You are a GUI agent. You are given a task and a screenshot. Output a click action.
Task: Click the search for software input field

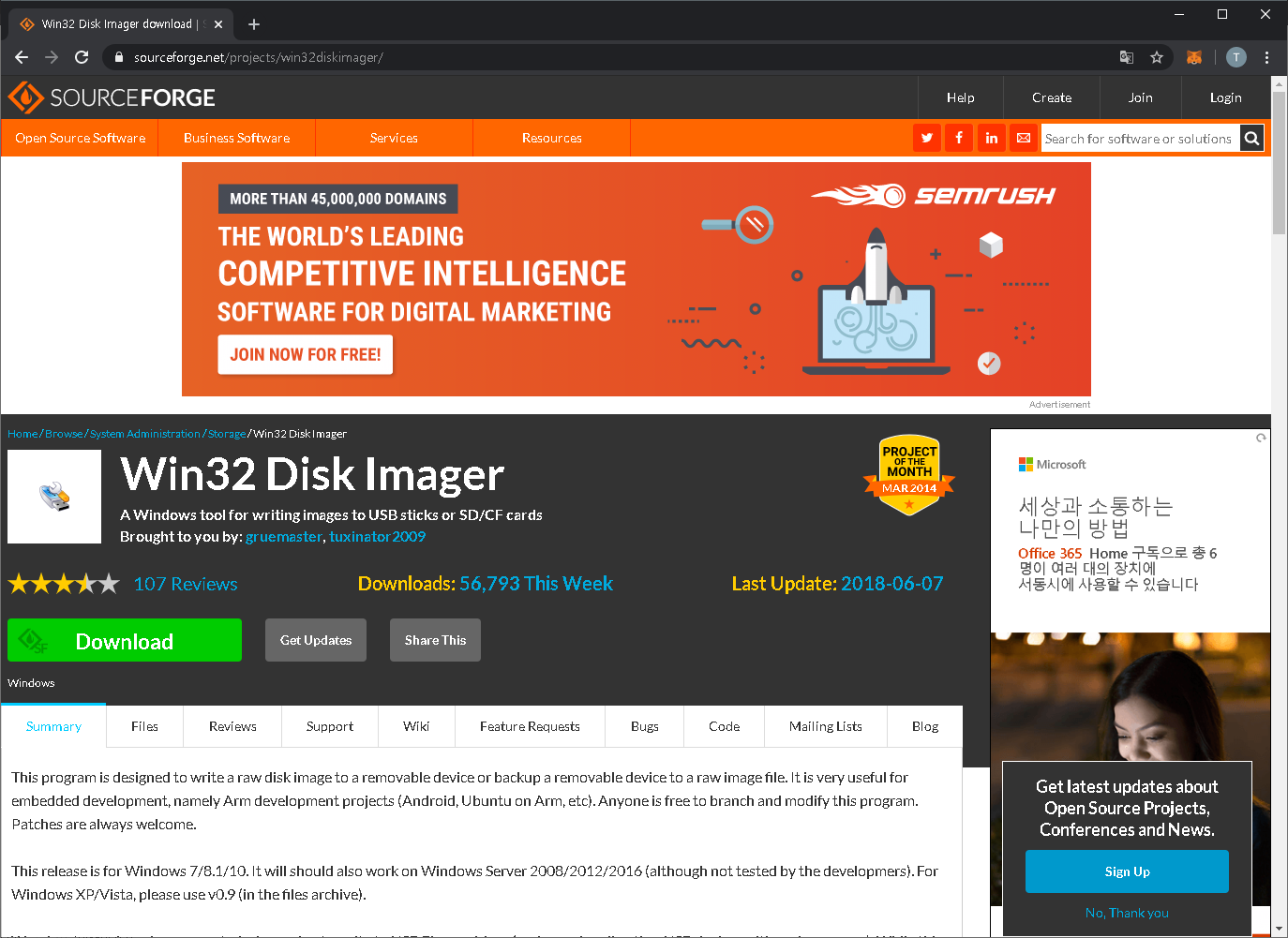tap(1140, 139)
